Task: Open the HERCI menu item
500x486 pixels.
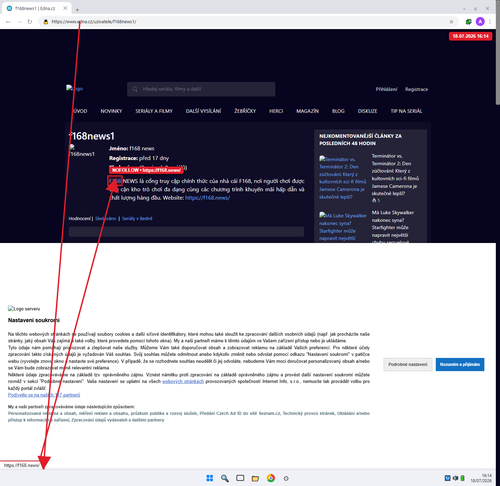Action: point(276,111)
